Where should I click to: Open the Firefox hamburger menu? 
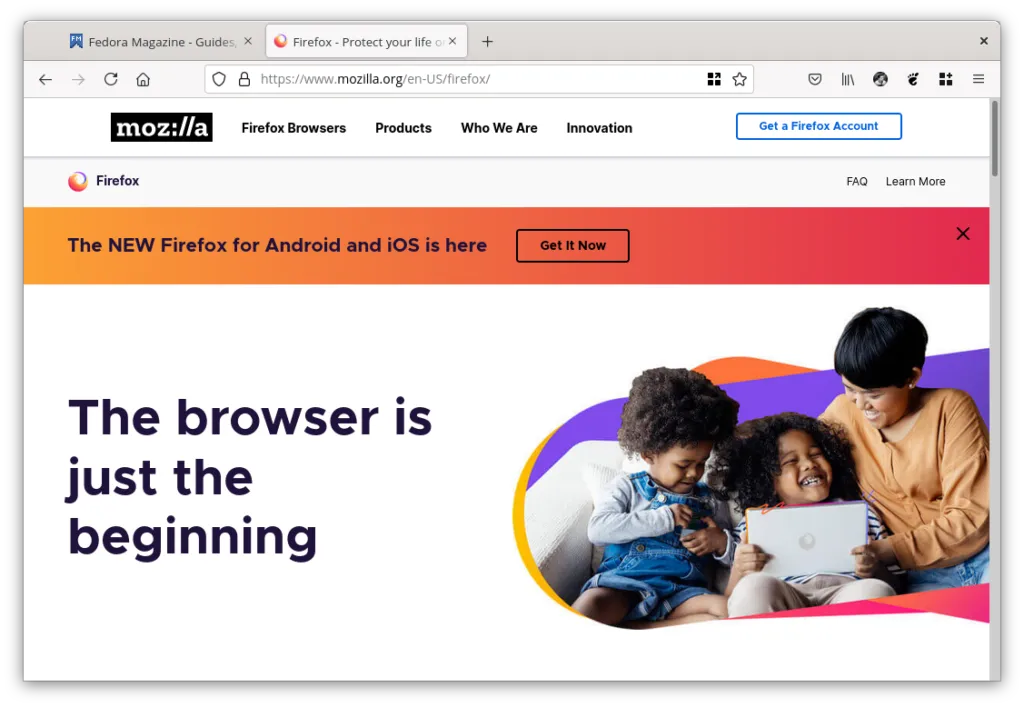(978, 79)
